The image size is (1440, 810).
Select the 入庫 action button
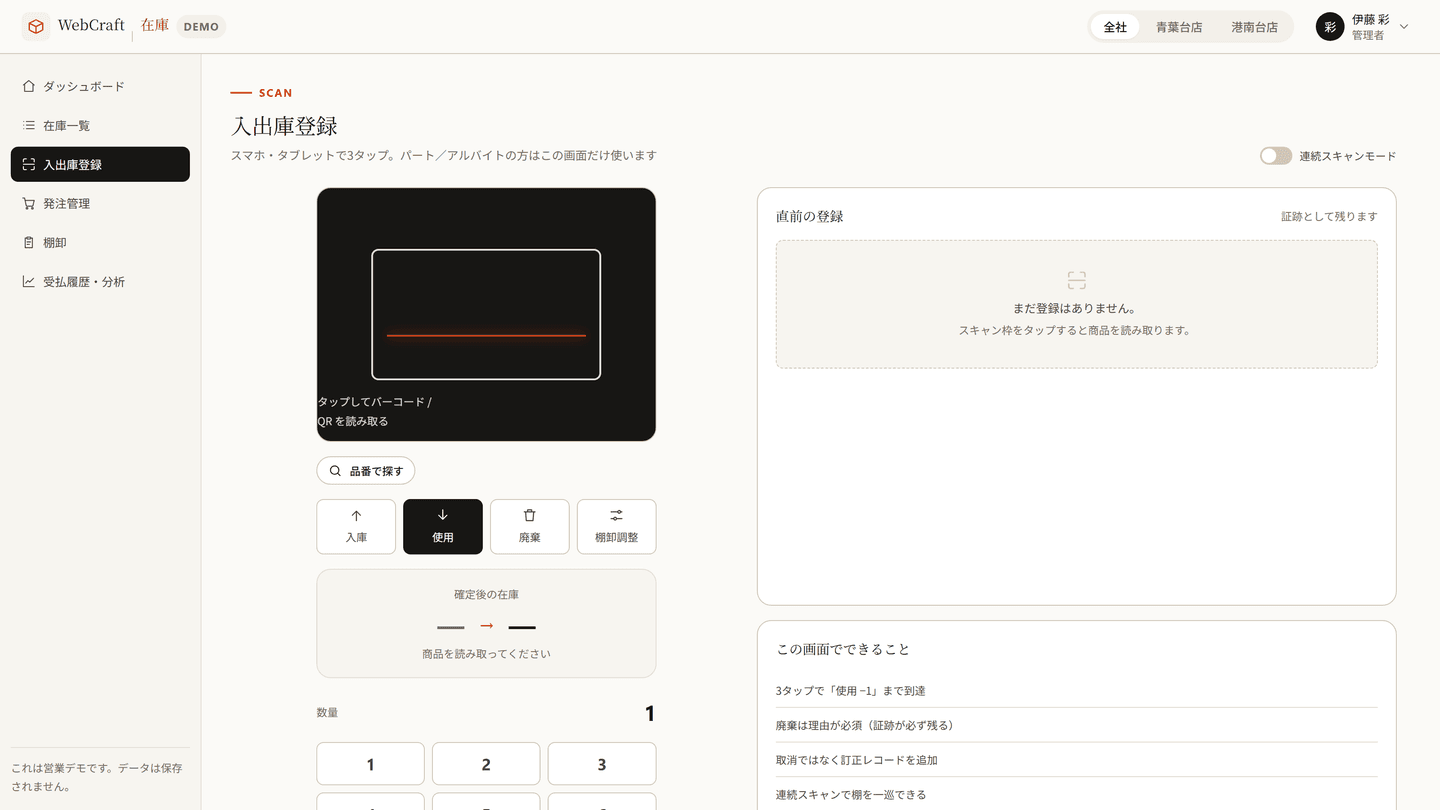tap(356, 526)
